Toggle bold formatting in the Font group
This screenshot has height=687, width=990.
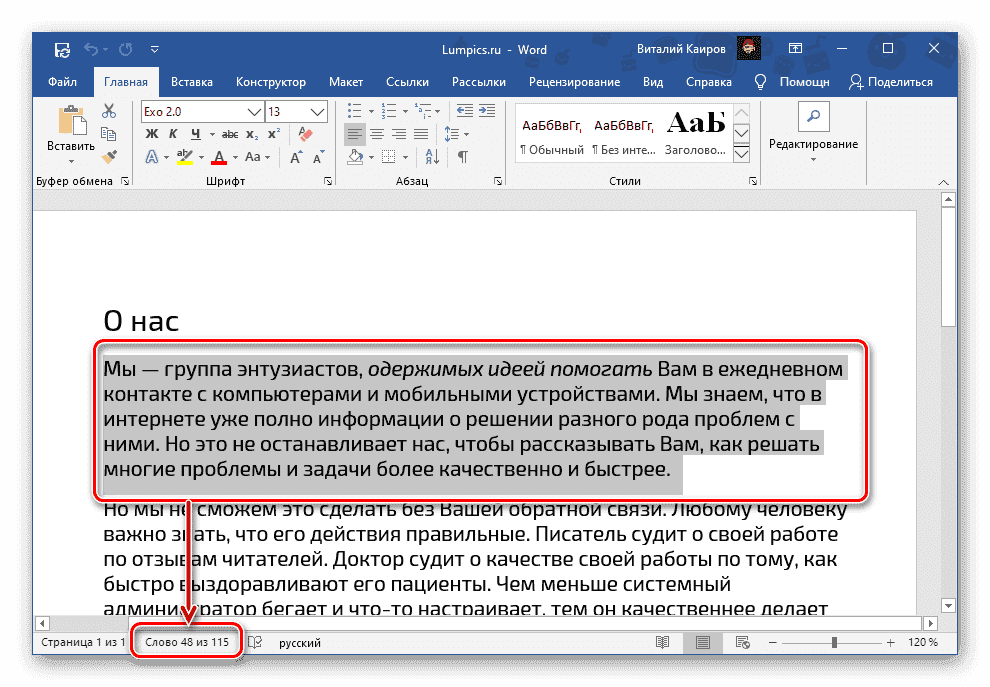(x=151, y=133)
